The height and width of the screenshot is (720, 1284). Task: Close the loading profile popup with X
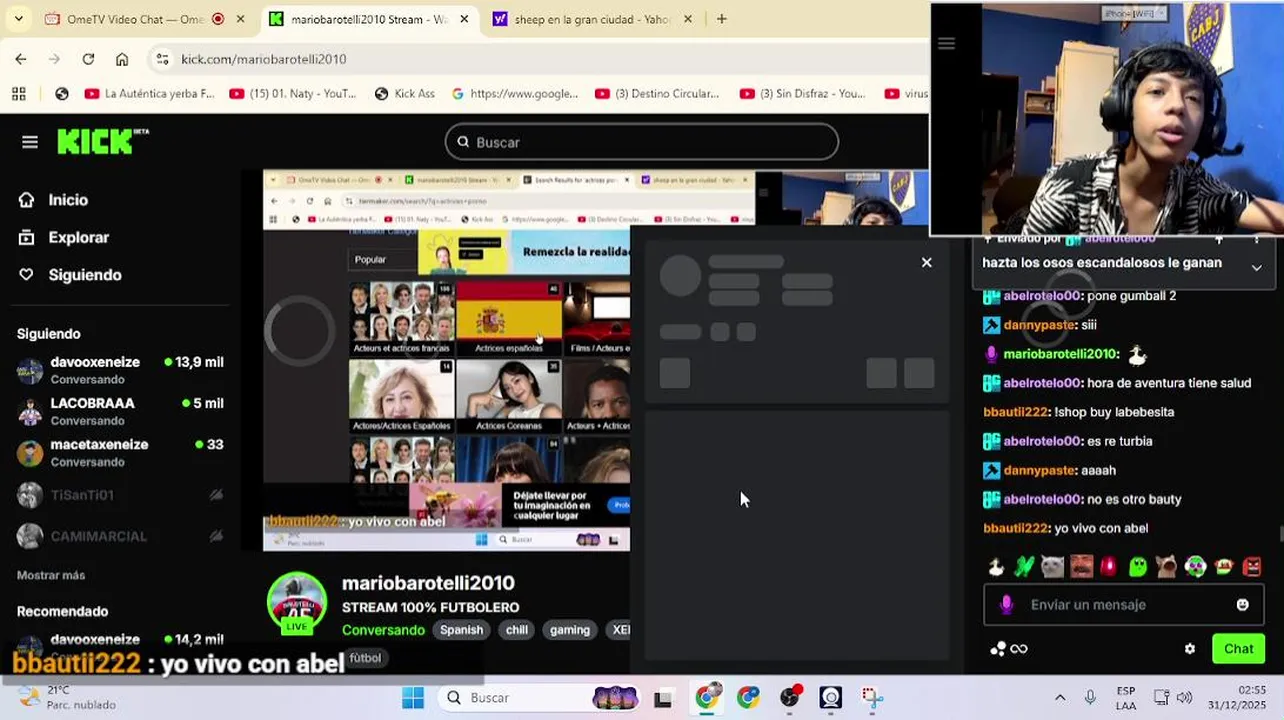coord(926,262)
